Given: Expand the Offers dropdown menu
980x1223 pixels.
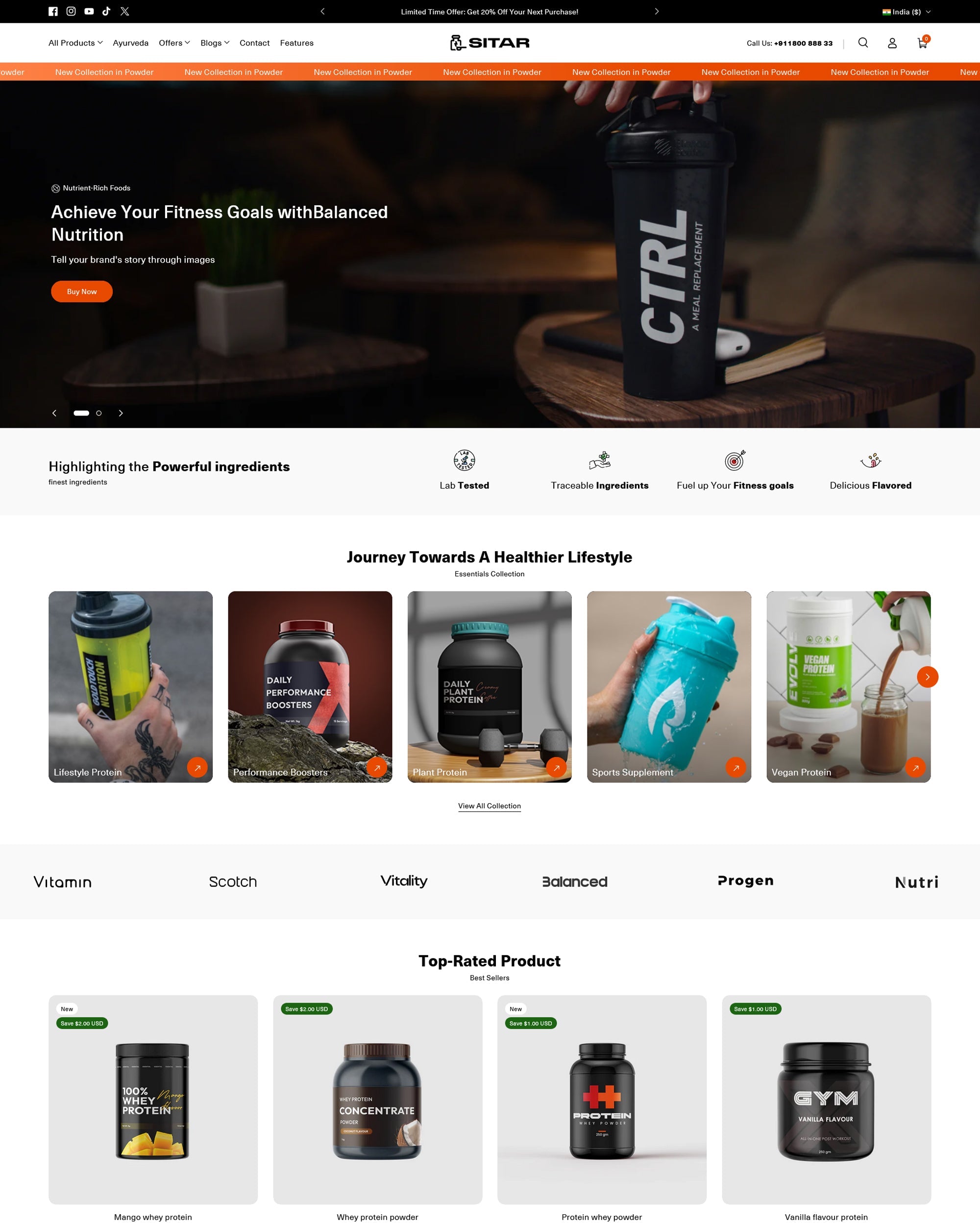Looking at the screenshot, I should (x=175, y=42).
